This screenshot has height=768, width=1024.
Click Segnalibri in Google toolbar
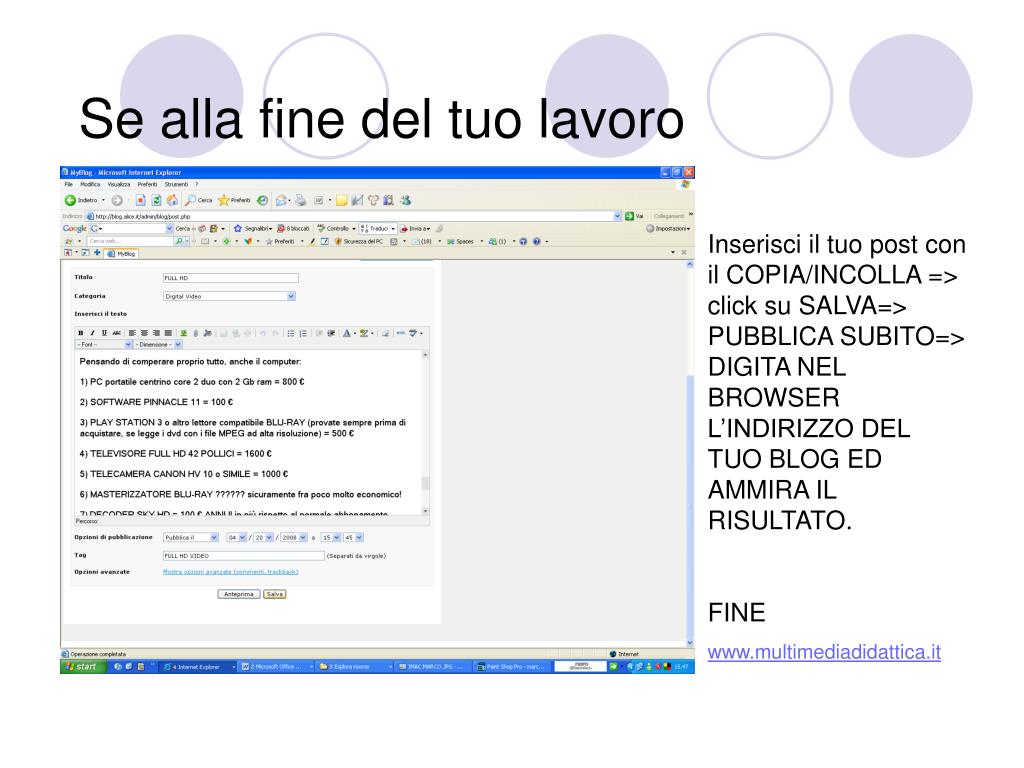253,229
